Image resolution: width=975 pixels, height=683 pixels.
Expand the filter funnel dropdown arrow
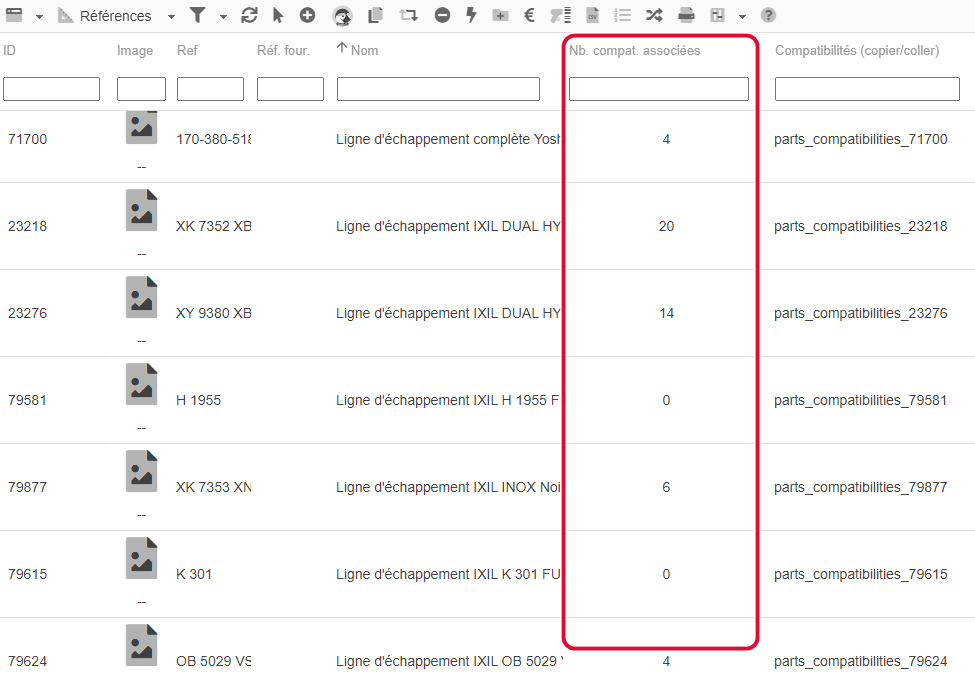[223, 17]
